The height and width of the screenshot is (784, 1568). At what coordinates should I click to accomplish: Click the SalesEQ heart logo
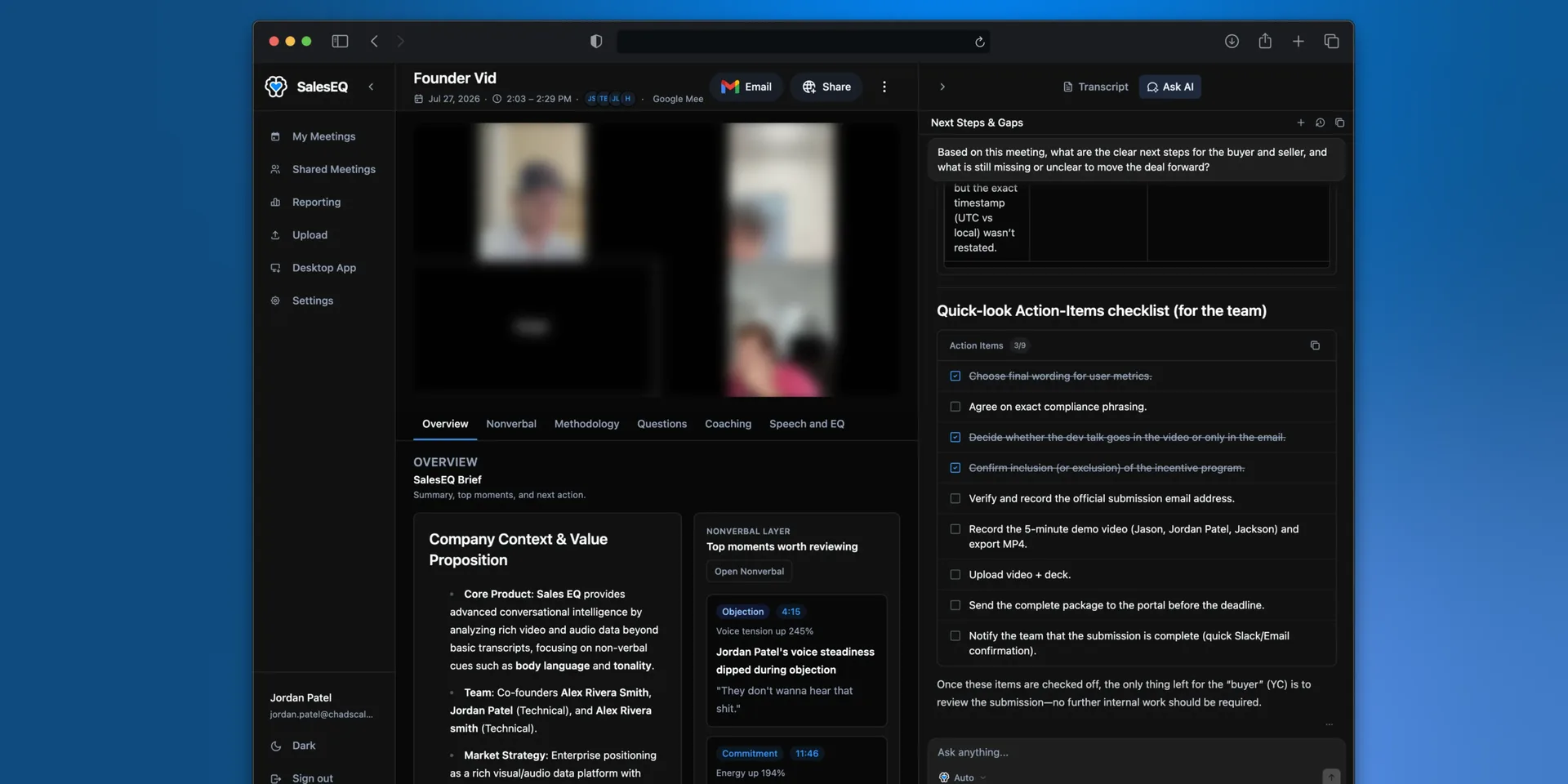[x=276, y=87]
